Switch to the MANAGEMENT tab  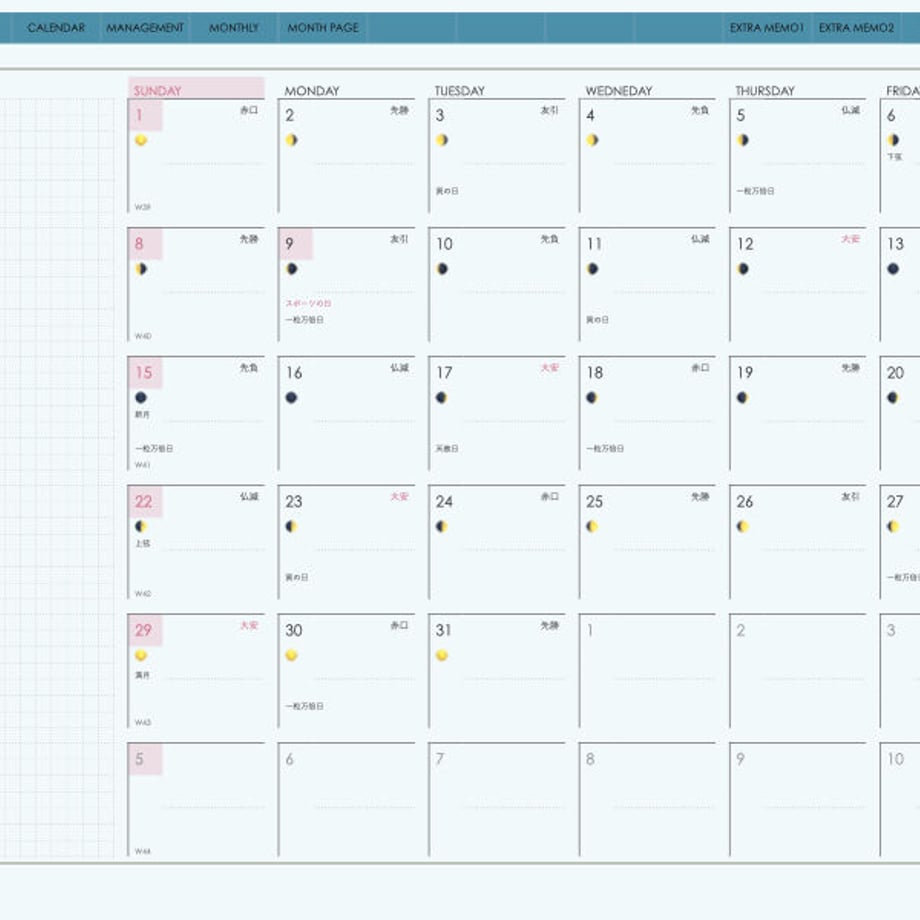(145, 28)
